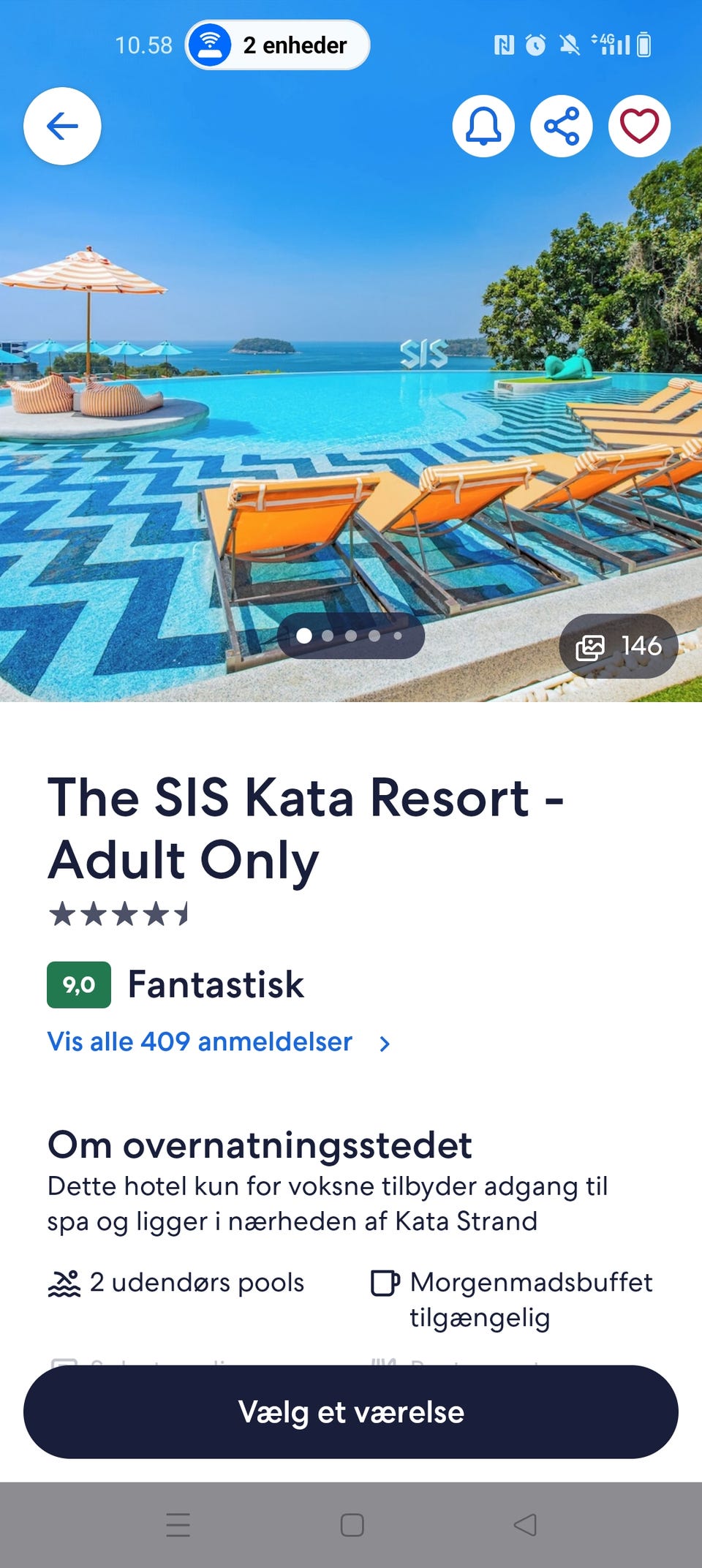Open price alert bell icon

tap(483, 126)
